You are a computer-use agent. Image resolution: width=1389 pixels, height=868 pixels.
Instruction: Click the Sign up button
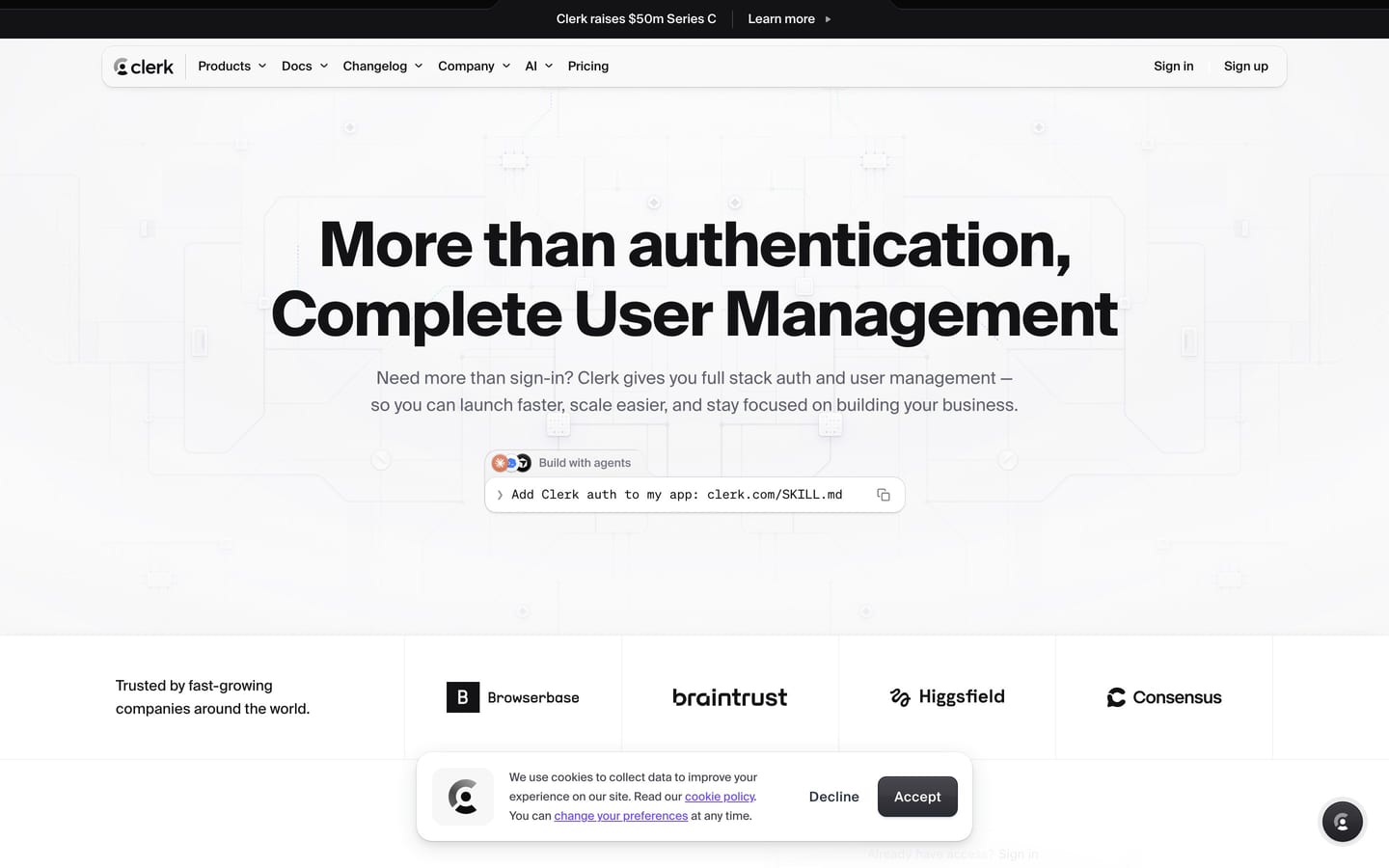(x=1246, y=67)
